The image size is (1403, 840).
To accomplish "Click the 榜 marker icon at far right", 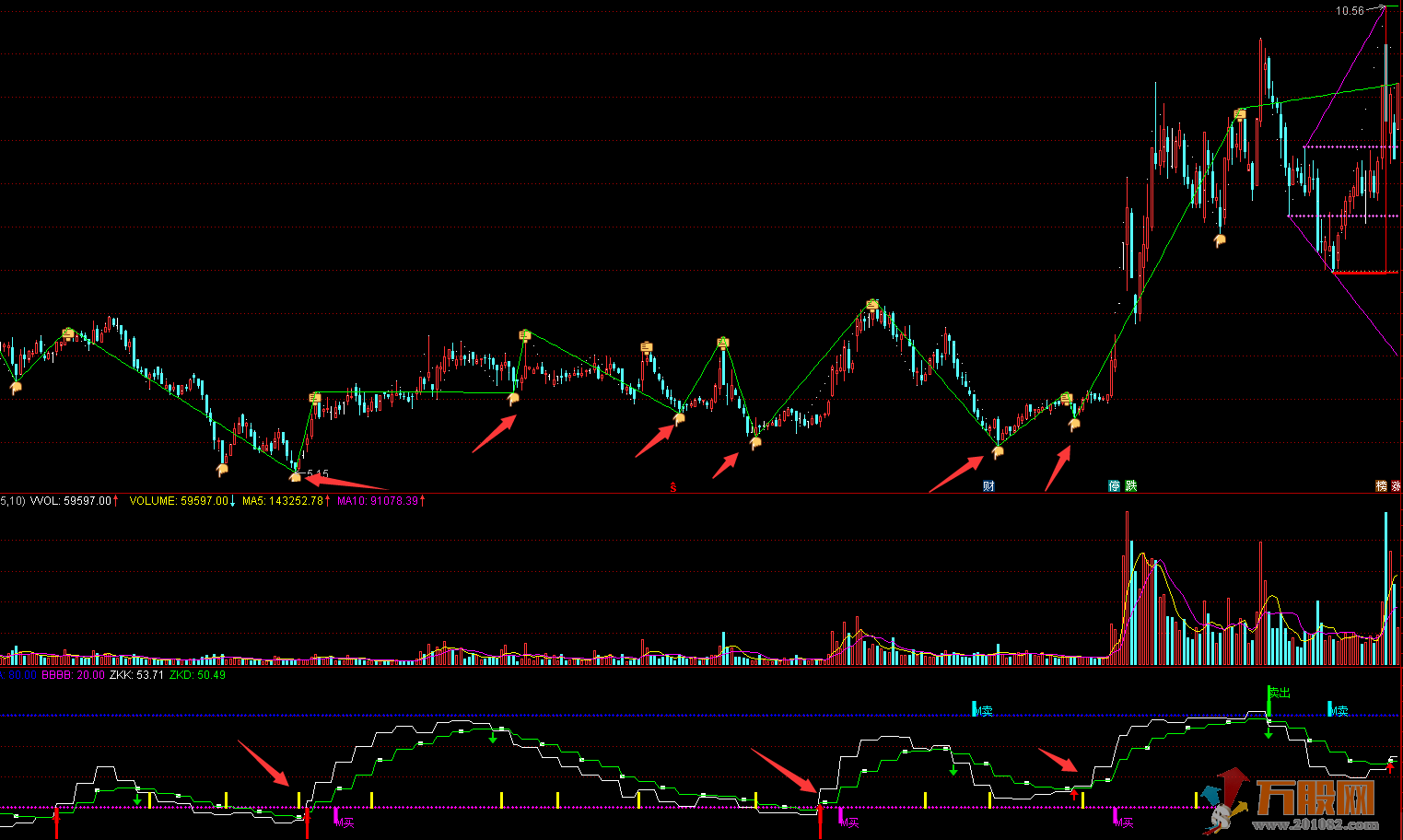I will click(1381, 486).
